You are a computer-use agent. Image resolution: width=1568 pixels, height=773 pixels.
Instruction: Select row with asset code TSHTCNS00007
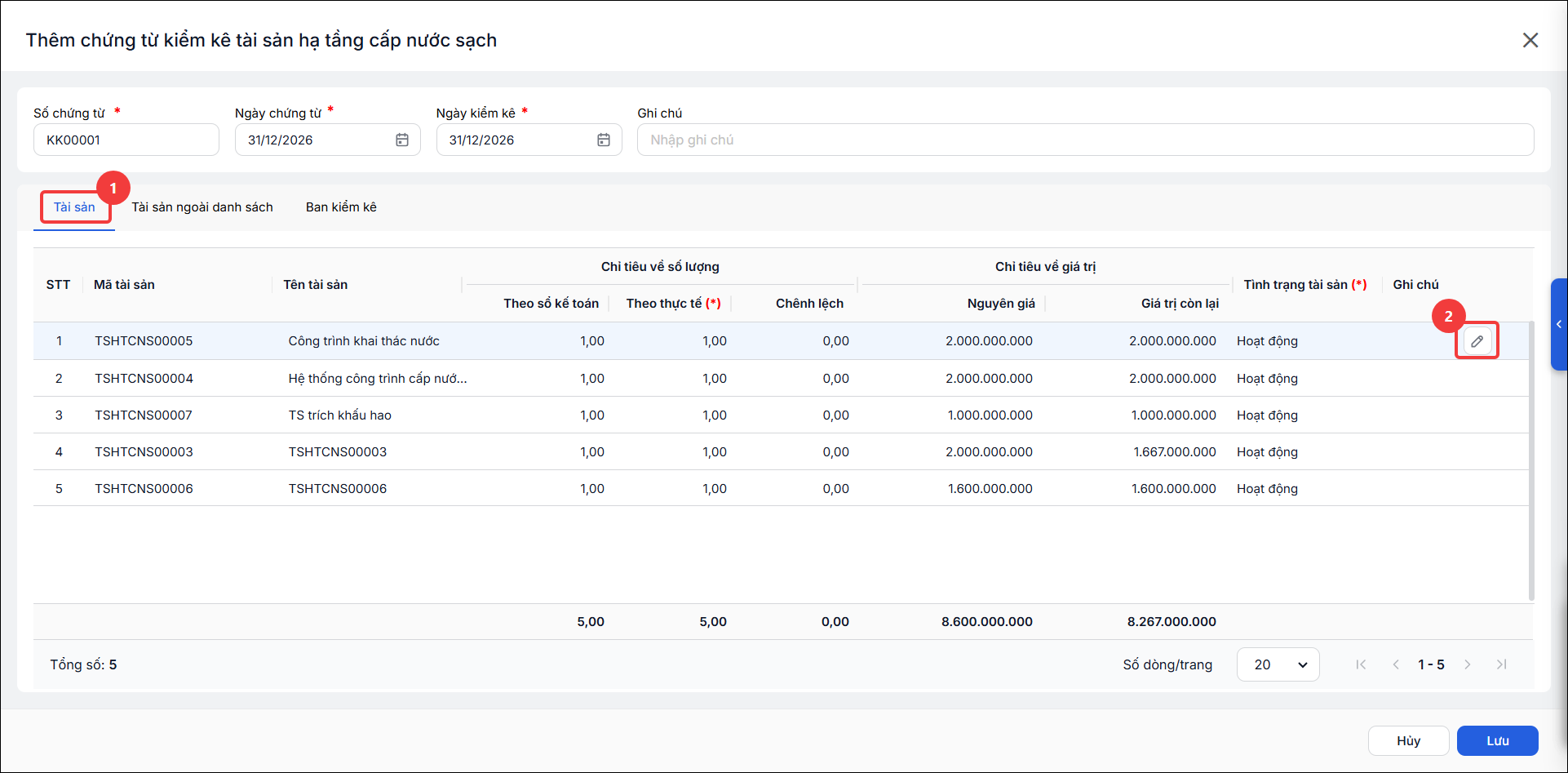(x=781, y=415)
